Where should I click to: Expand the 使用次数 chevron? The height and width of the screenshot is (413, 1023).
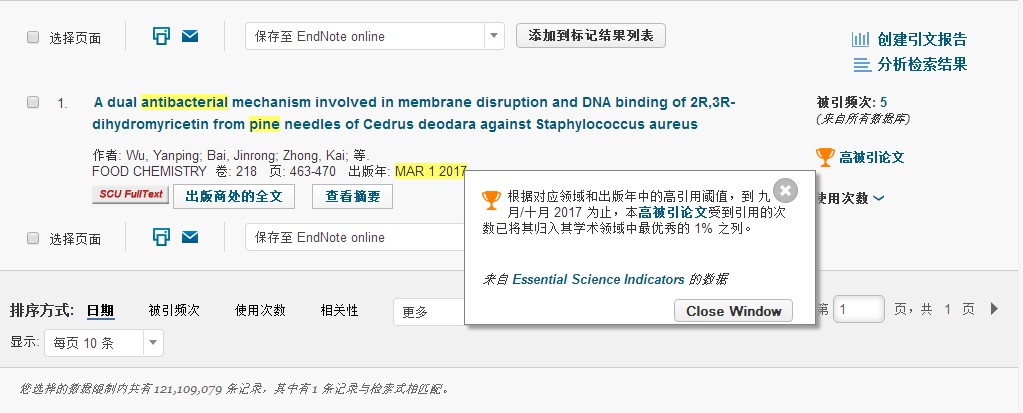879,198
